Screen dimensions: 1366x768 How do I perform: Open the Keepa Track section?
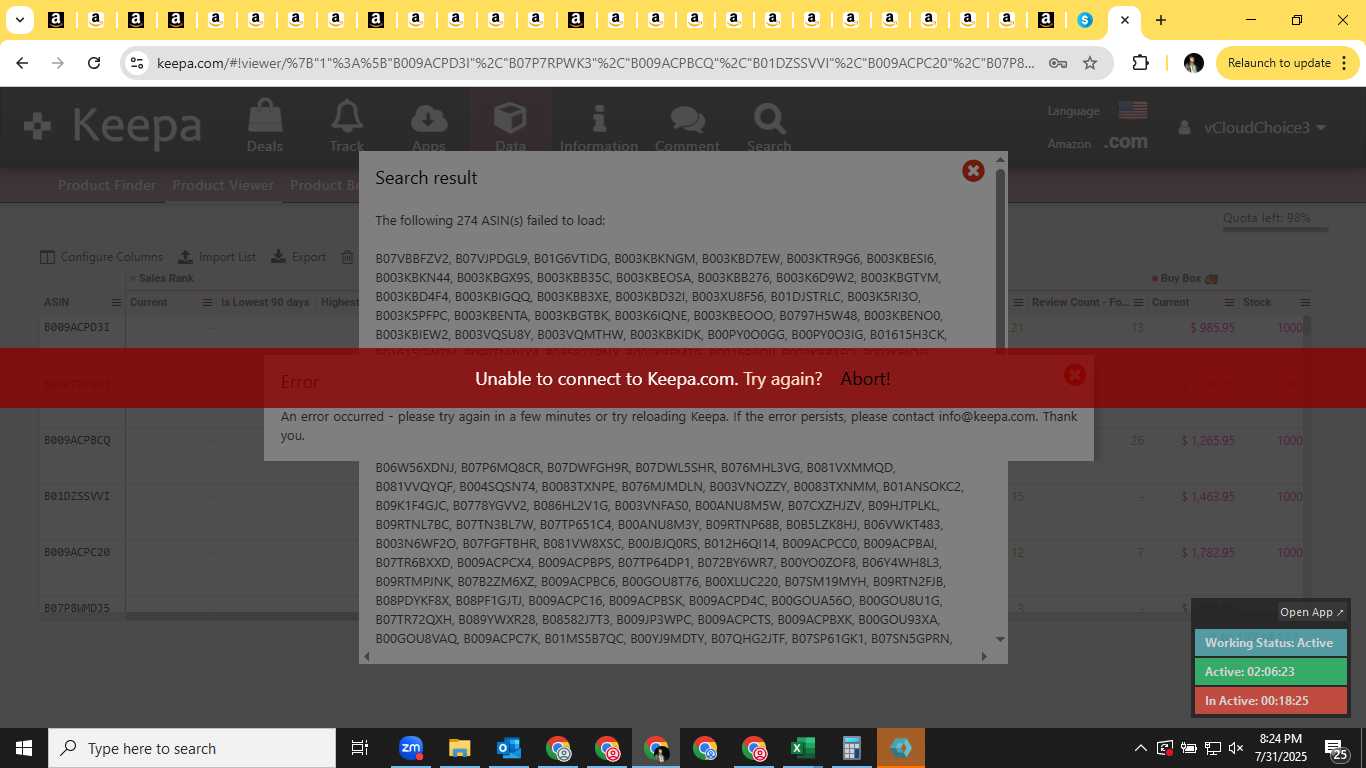point(347,126)
